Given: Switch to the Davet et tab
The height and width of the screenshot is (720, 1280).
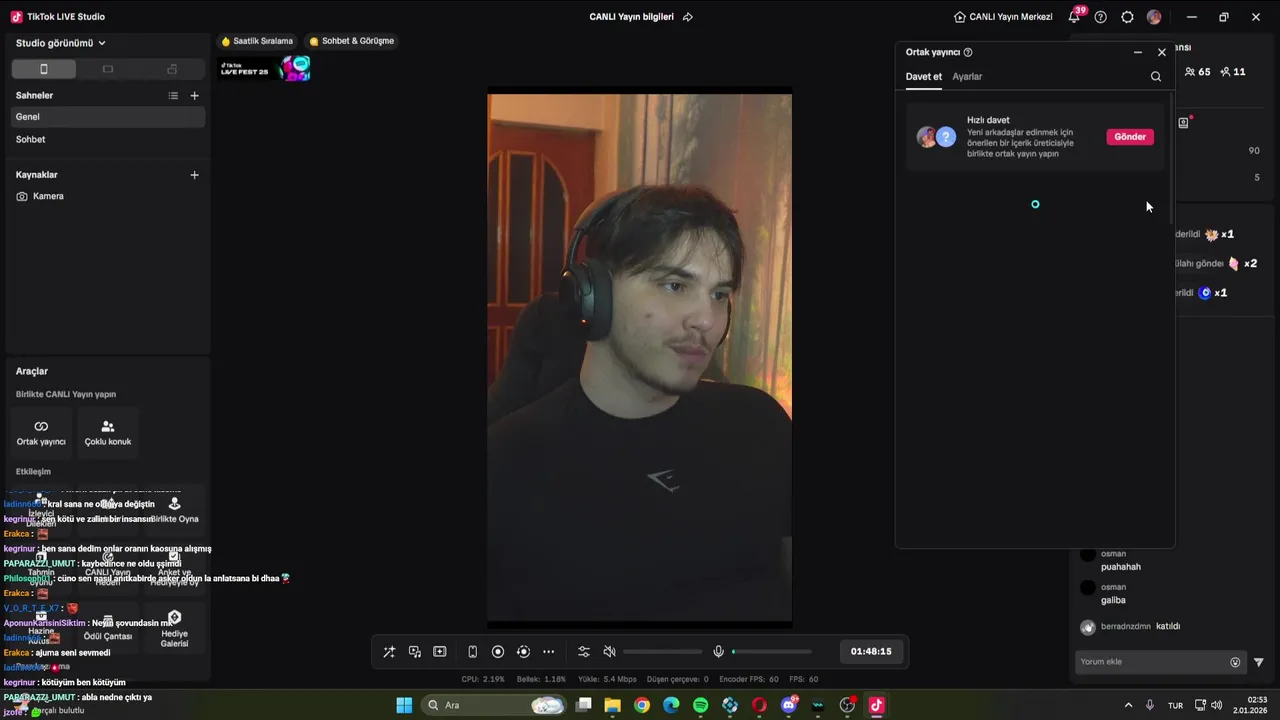Looking at the screenshot, I should (x=924, y=77).
